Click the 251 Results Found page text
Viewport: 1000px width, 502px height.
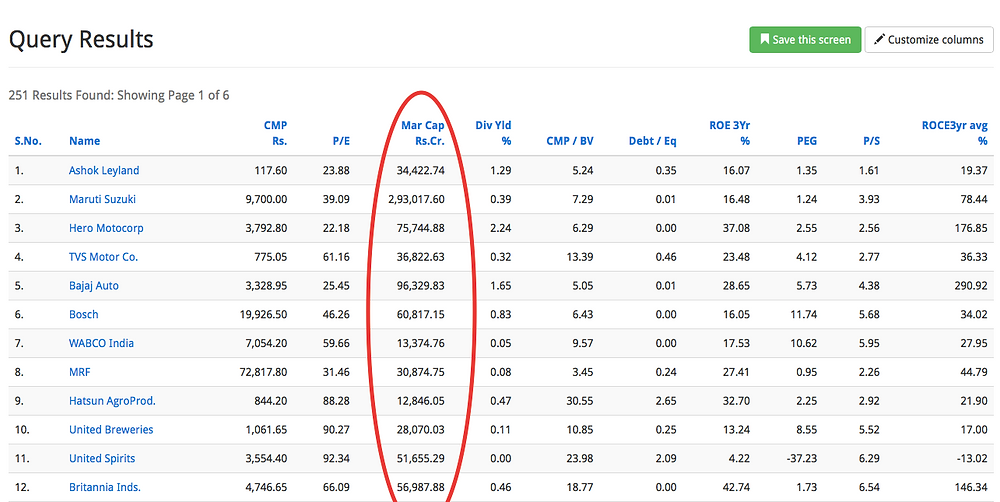point(119,96)
